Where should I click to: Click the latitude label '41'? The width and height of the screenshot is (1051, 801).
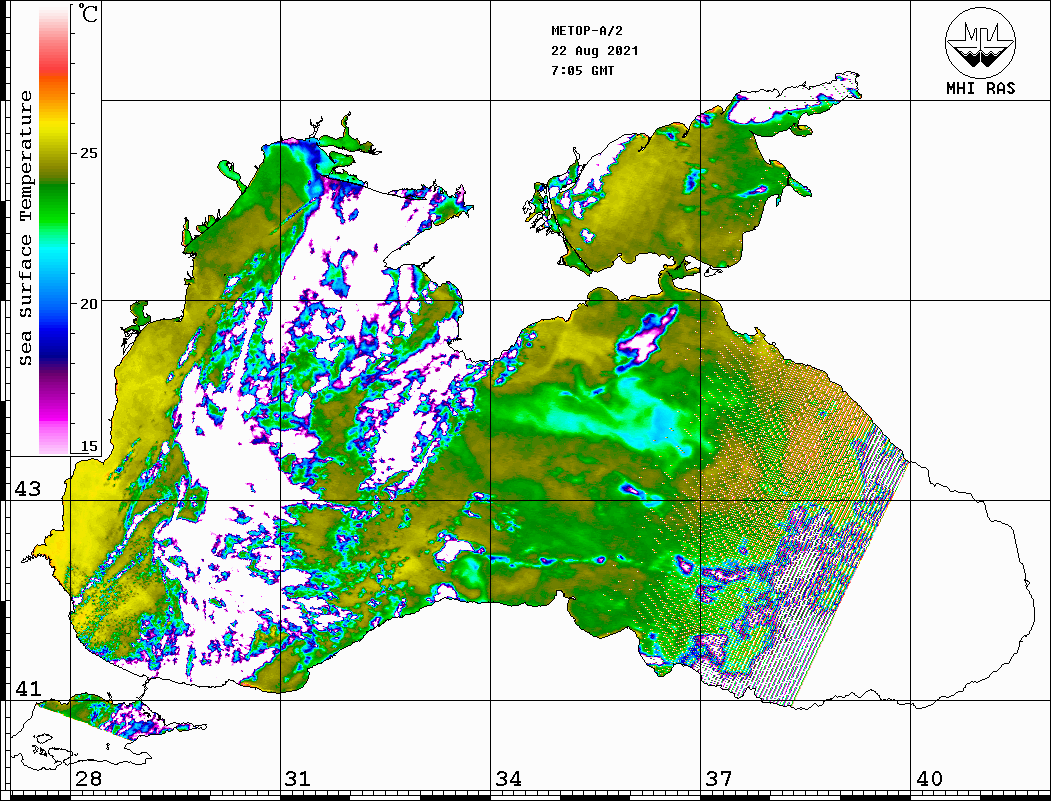point(28,688)
